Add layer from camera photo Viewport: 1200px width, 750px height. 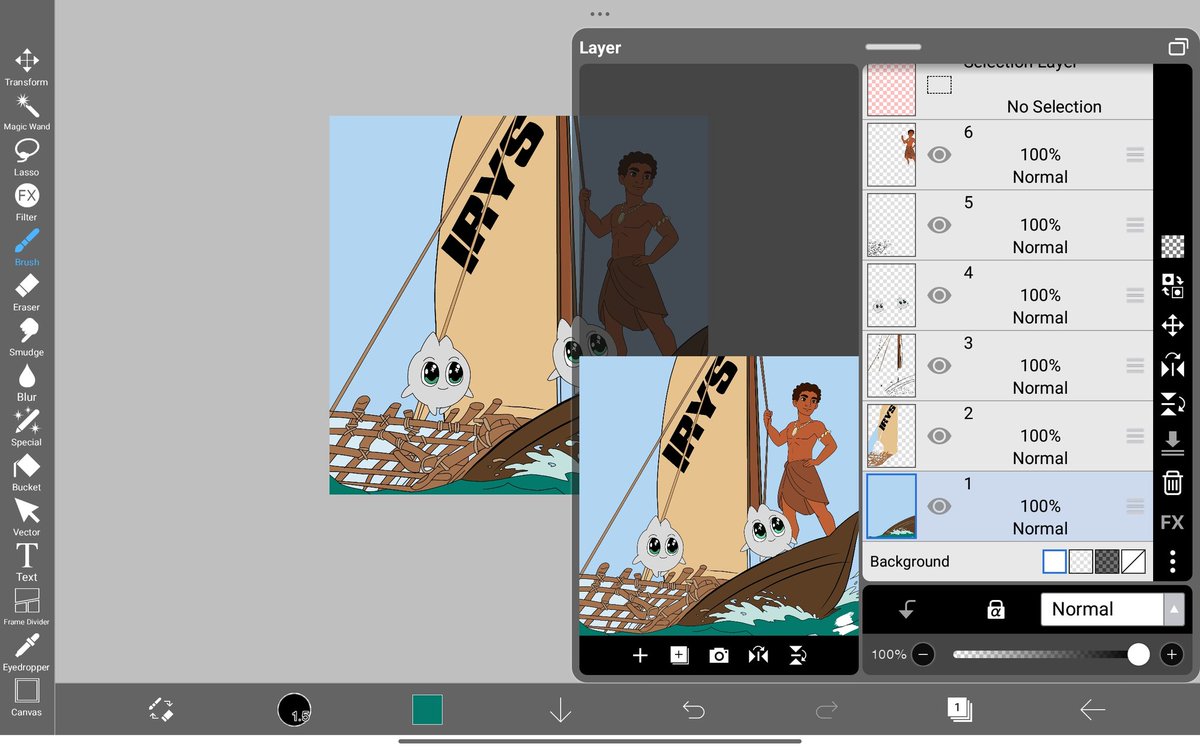click(x=719, y=655)
